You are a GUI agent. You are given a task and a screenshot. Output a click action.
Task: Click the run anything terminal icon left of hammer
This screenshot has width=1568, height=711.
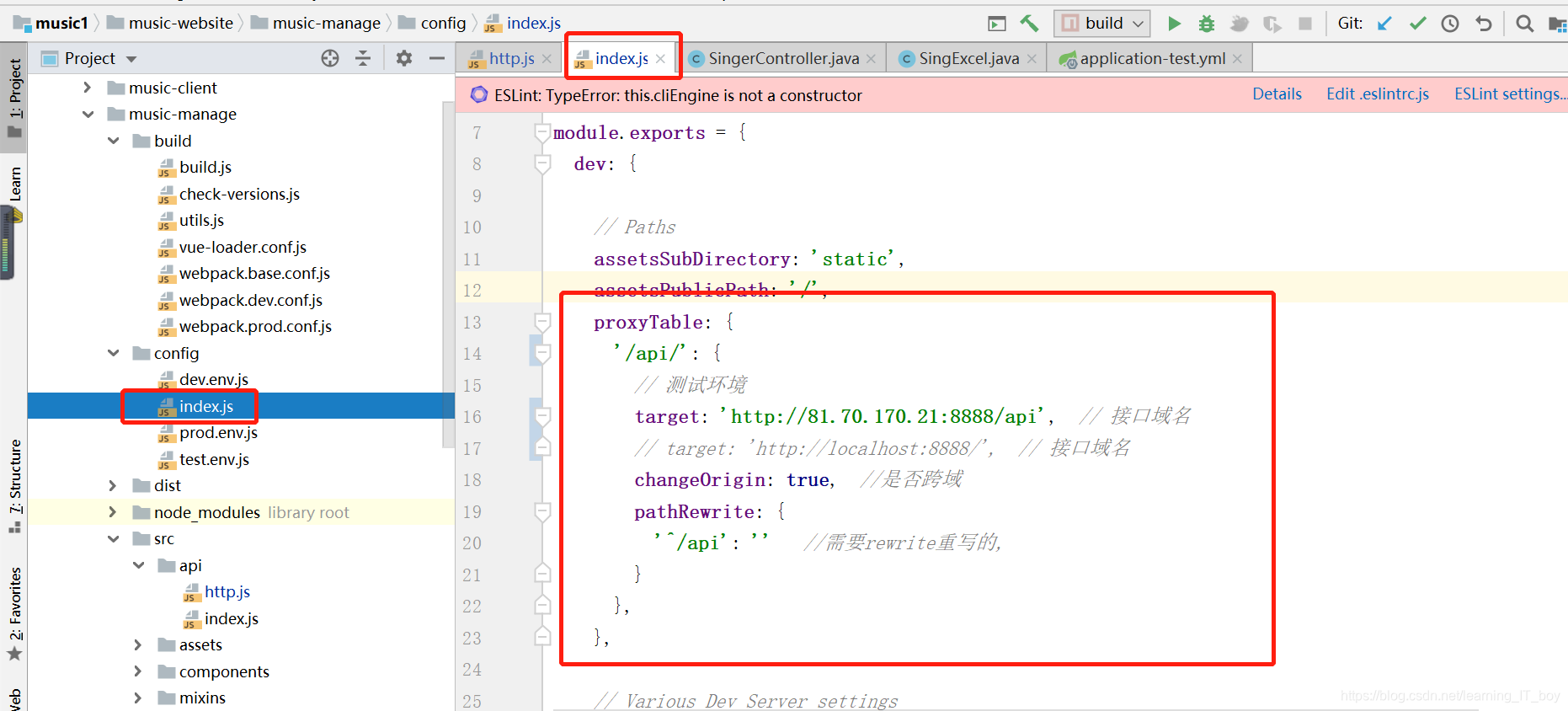(x=997, y=24)
